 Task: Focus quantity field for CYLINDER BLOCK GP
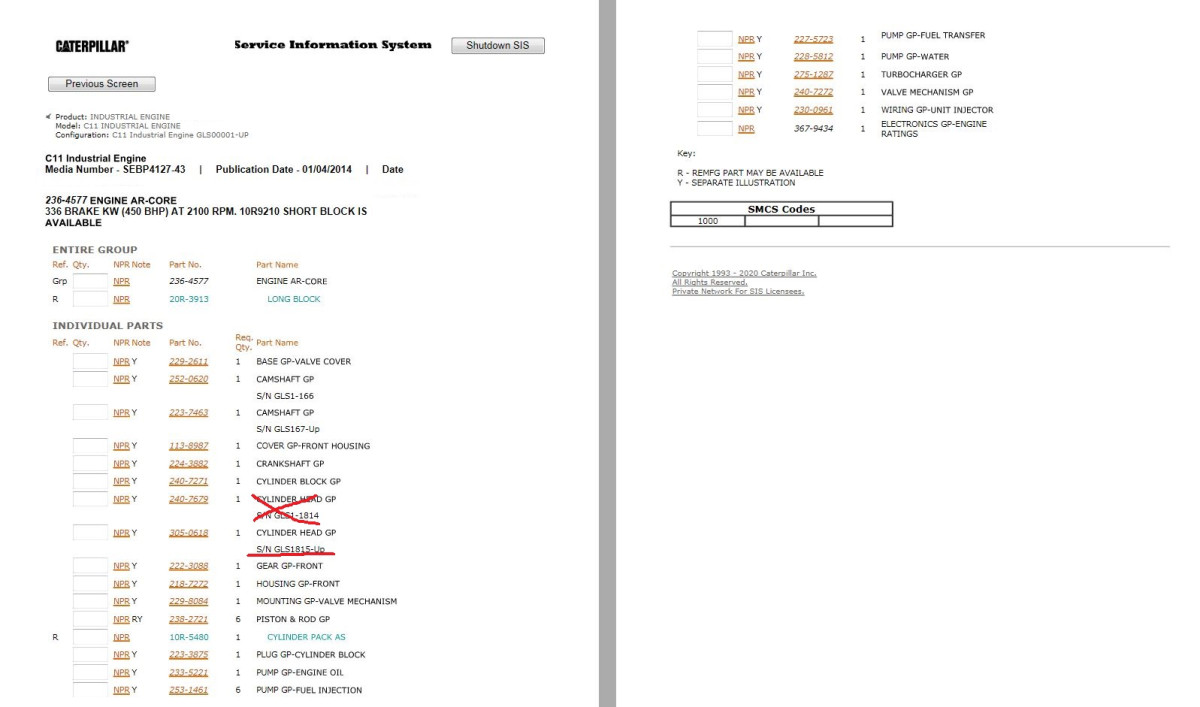(x=90, y=481)
